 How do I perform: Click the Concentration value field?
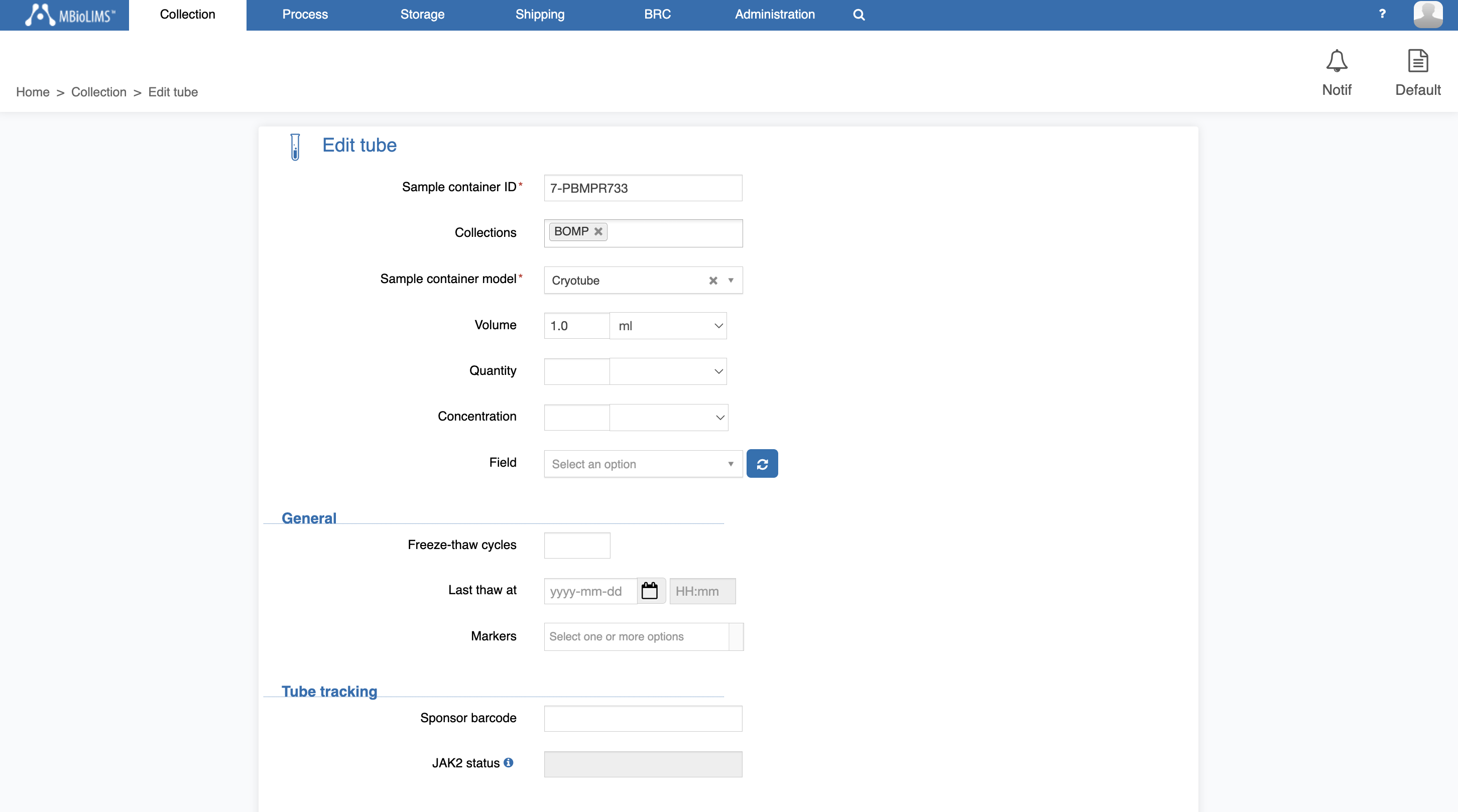click(x=577, y=417)
